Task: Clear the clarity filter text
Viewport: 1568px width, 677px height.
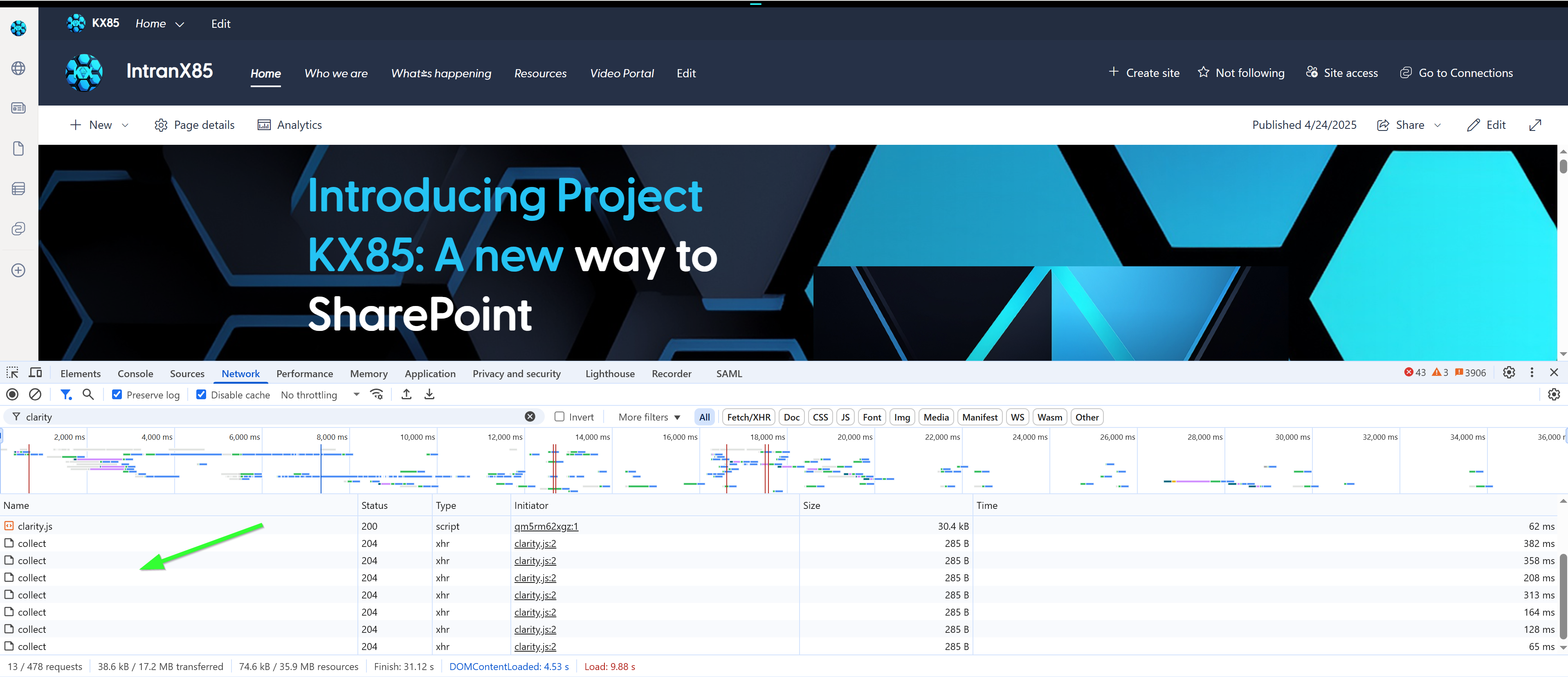Action: pyautogui.click(x=530, y=416)
